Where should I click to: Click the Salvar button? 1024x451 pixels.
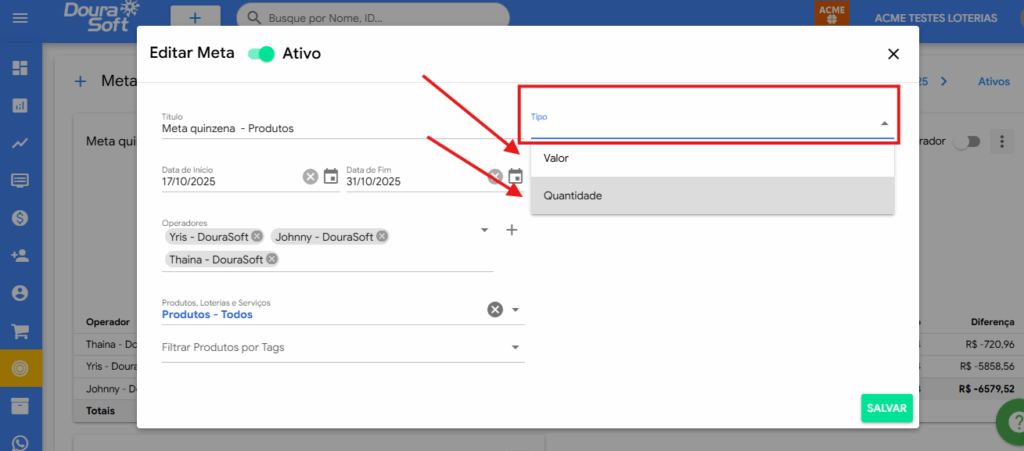(x=886, y=408)
